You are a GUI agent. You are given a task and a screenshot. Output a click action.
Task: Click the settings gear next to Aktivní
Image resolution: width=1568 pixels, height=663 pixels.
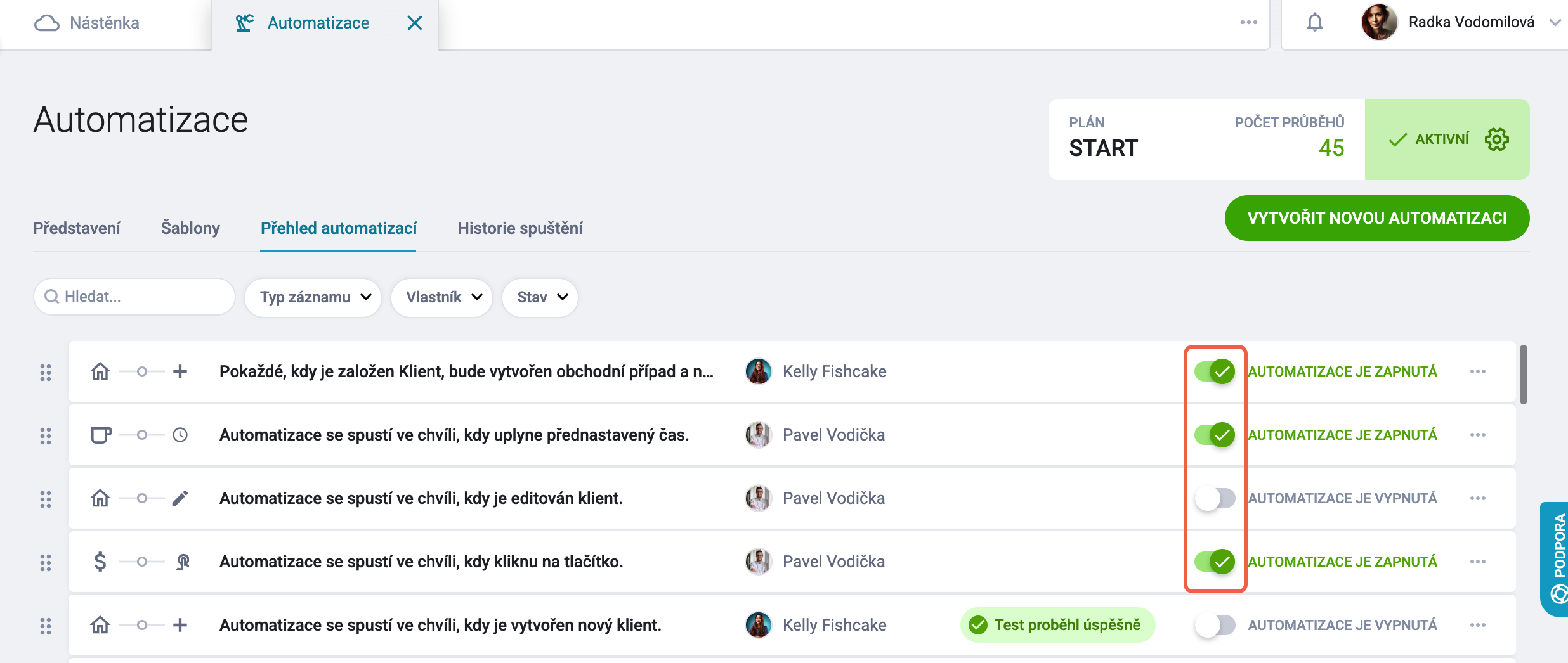pos(1497,139)
